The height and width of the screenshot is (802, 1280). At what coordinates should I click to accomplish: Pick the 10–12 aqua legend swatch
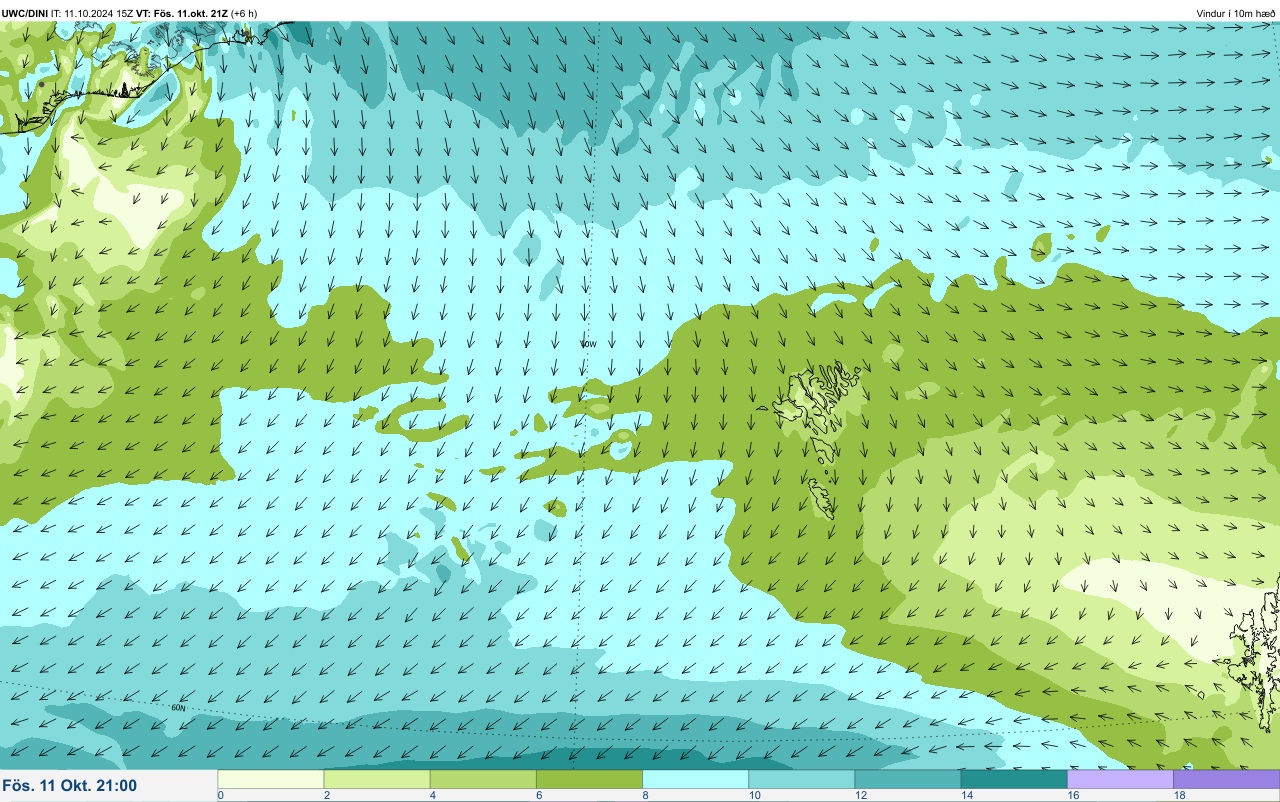coord(801,779)
